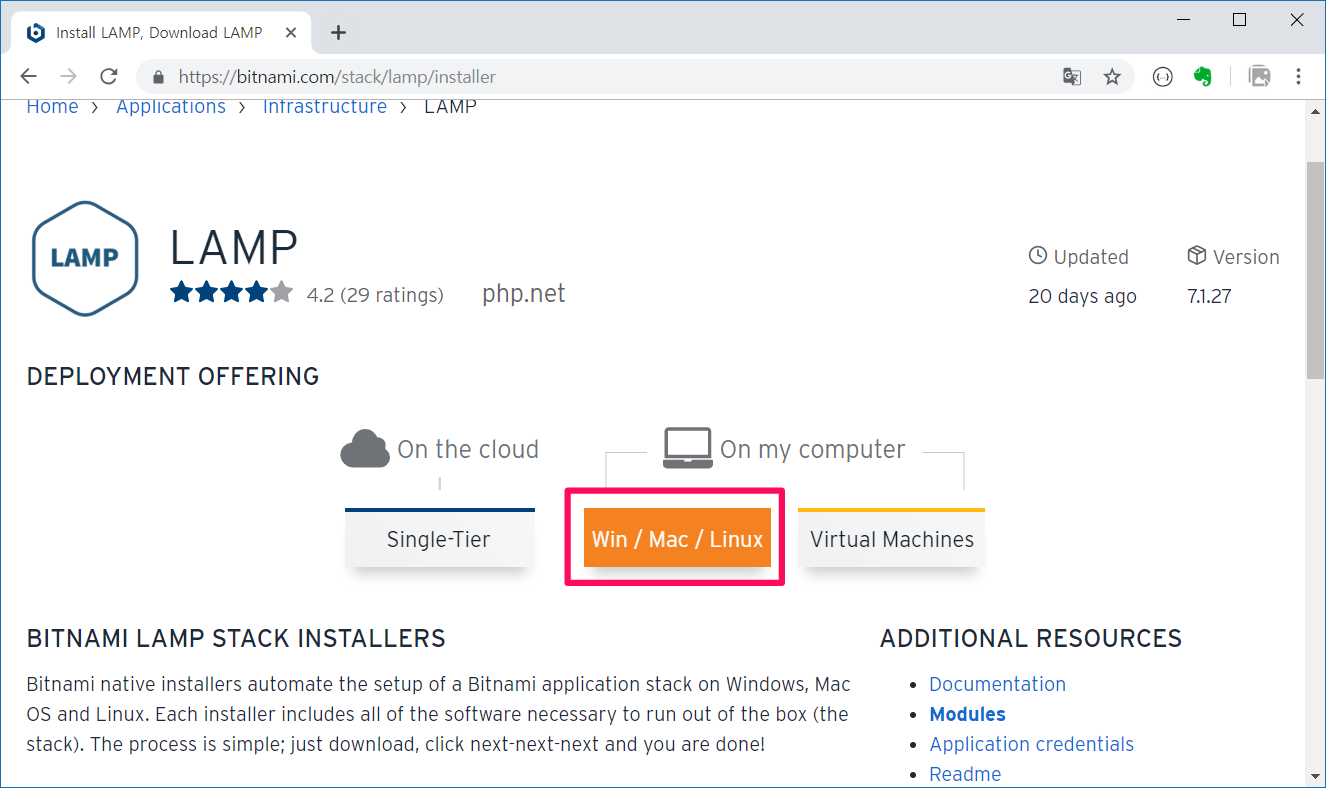Select the Virtual Machines tab

tap(892, 538)
